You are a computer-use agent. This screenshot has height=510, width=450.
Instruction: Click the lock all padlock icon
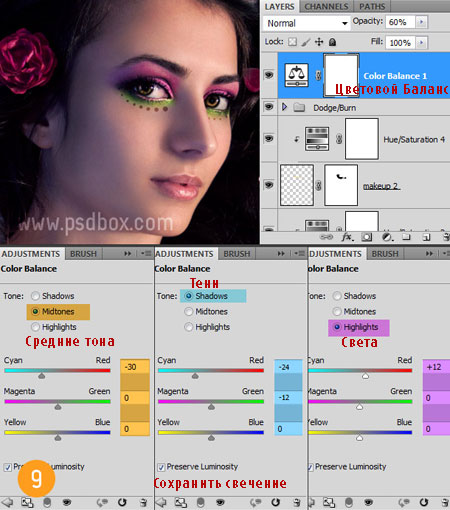[x=332, y=42]
